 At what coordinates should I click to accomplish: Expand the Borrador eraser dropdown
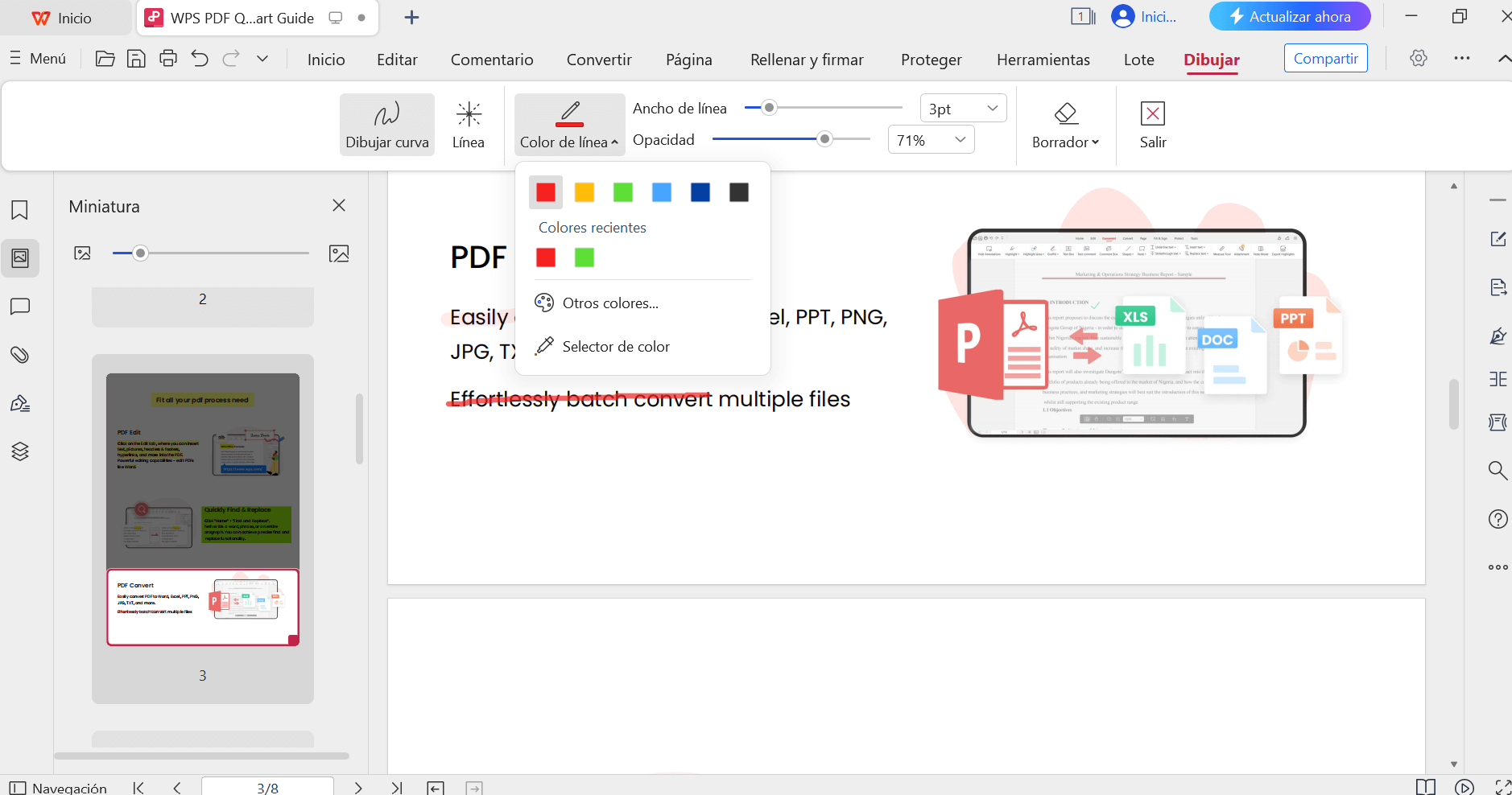(1065, 142)
